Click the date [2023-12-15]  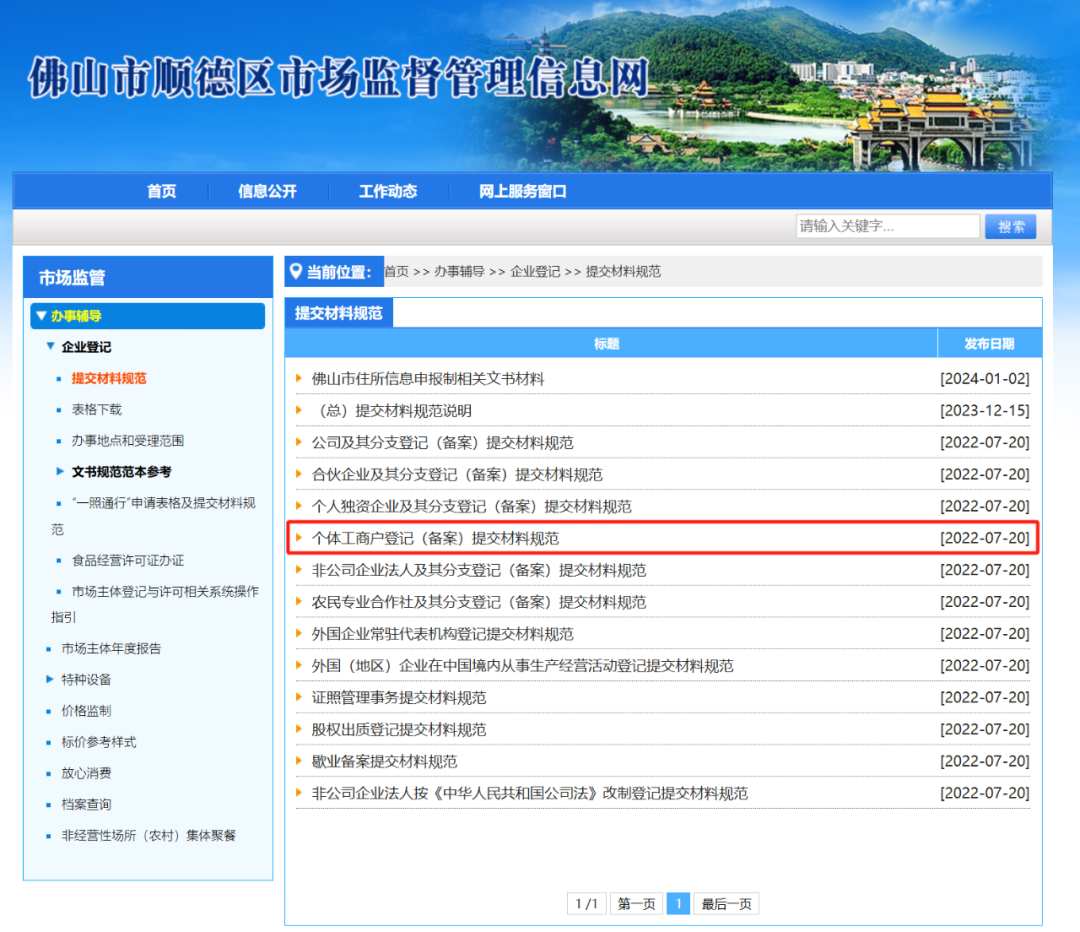[985, 411]
